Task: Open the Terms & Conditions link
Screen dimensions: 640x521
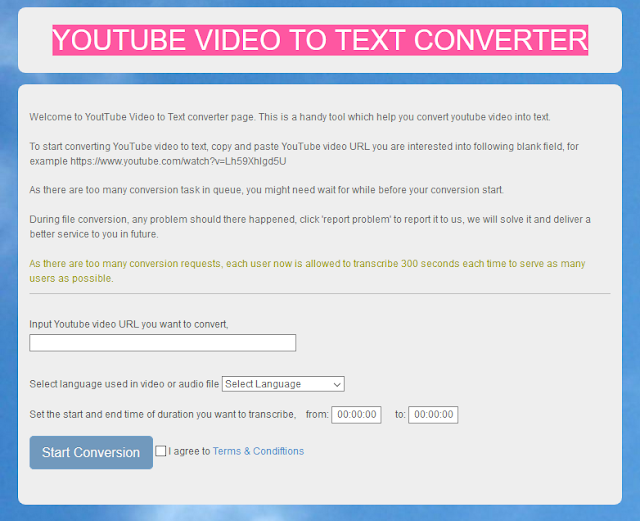Action: (258, 451)
